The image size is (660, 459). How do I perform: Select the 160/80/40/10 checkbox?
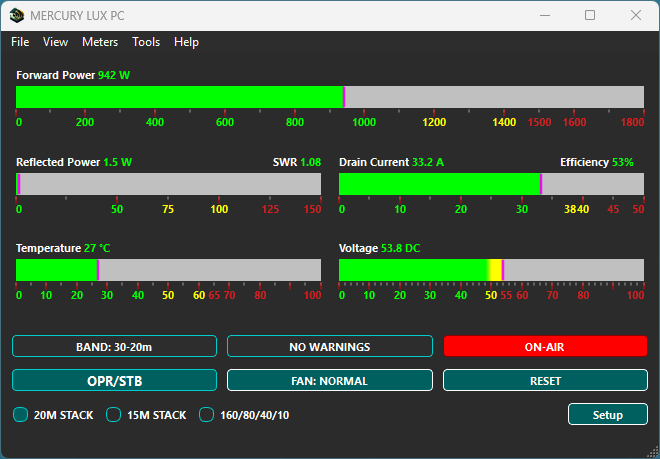[x=207, y=415]
